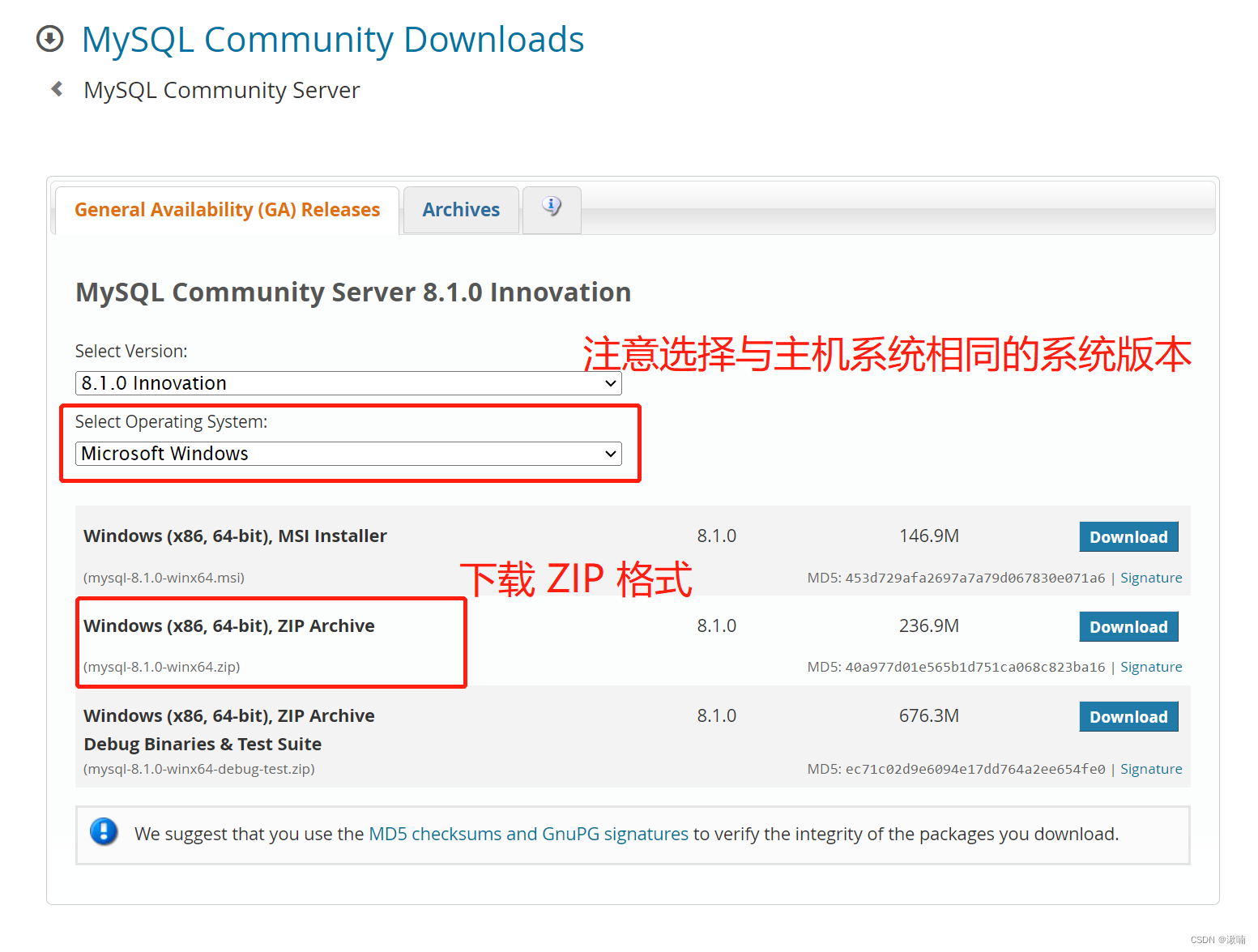
Task: Click the download circle icon beside page title
Action: pyautogui.click(x=50, y=39)
